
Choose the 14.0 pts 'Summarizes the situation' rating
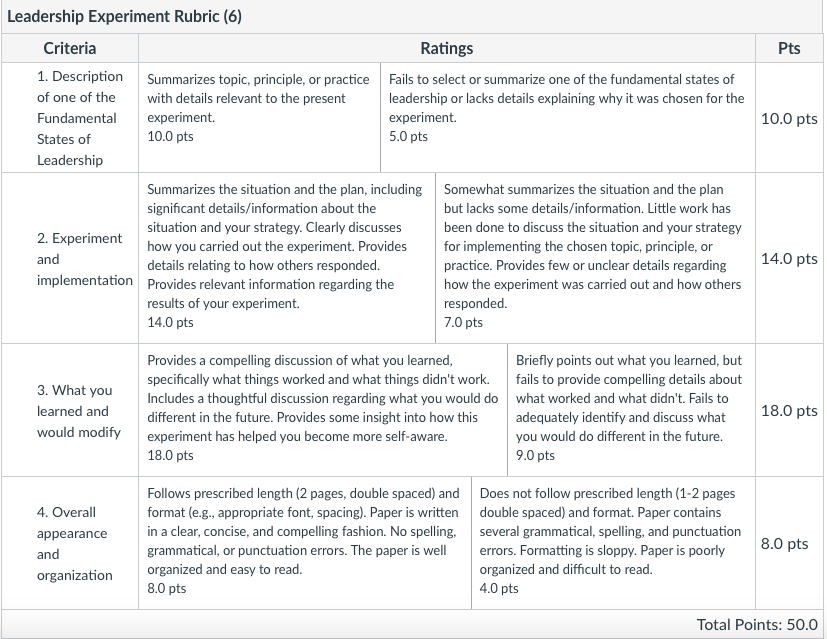287,258
